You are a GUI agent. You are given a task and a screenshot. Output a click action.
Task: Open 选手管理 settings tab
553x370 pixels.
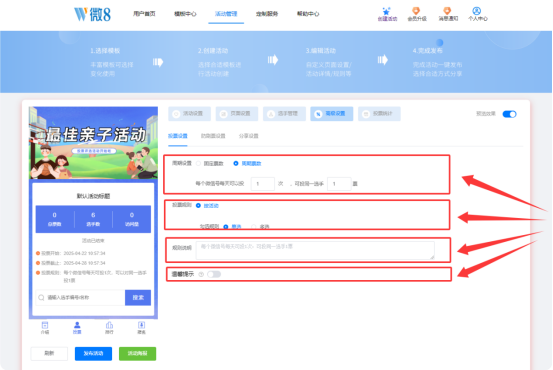coord(284,114)
